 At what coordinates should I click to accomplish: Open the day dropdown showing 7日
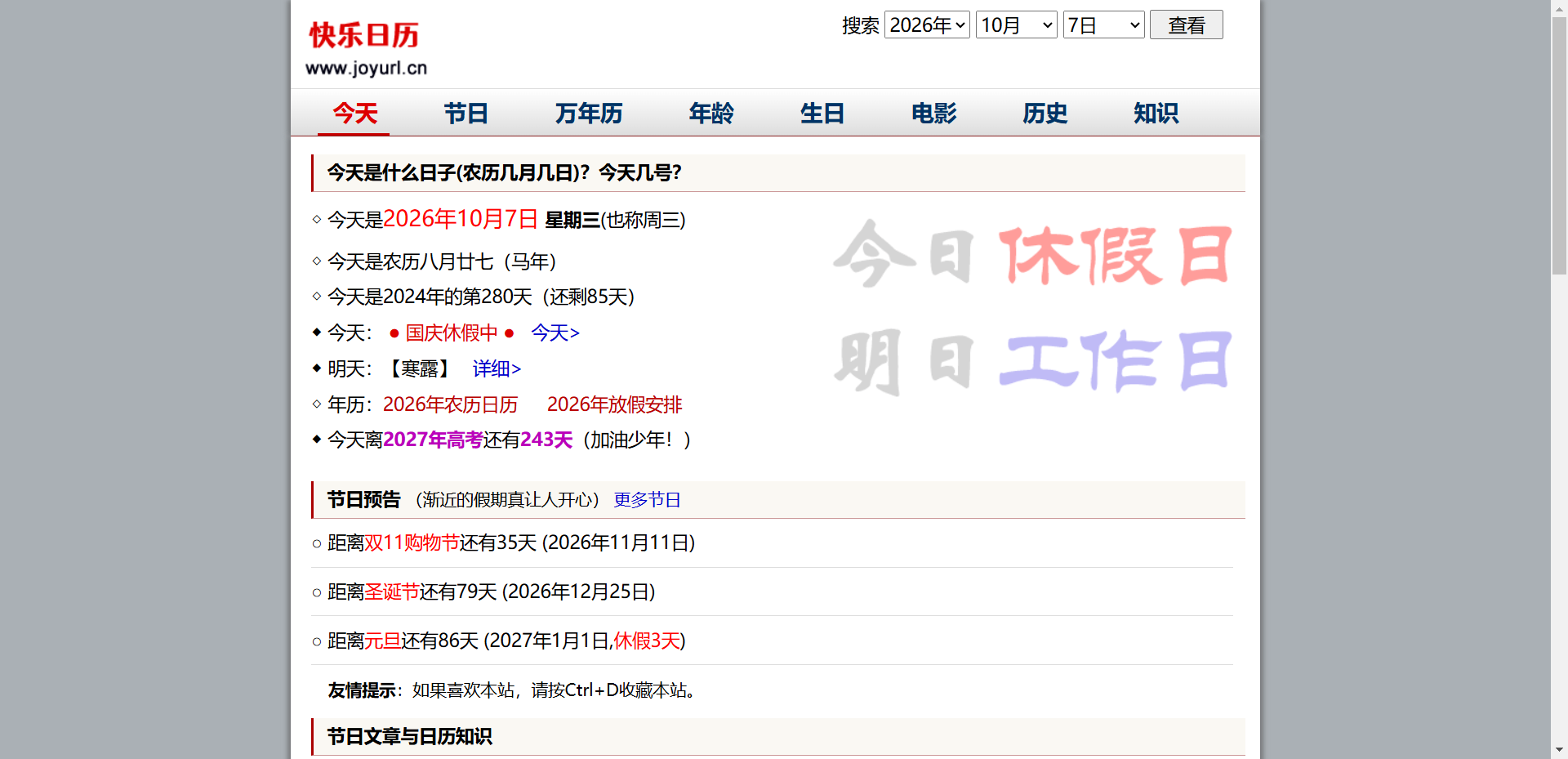(1103, 25)
